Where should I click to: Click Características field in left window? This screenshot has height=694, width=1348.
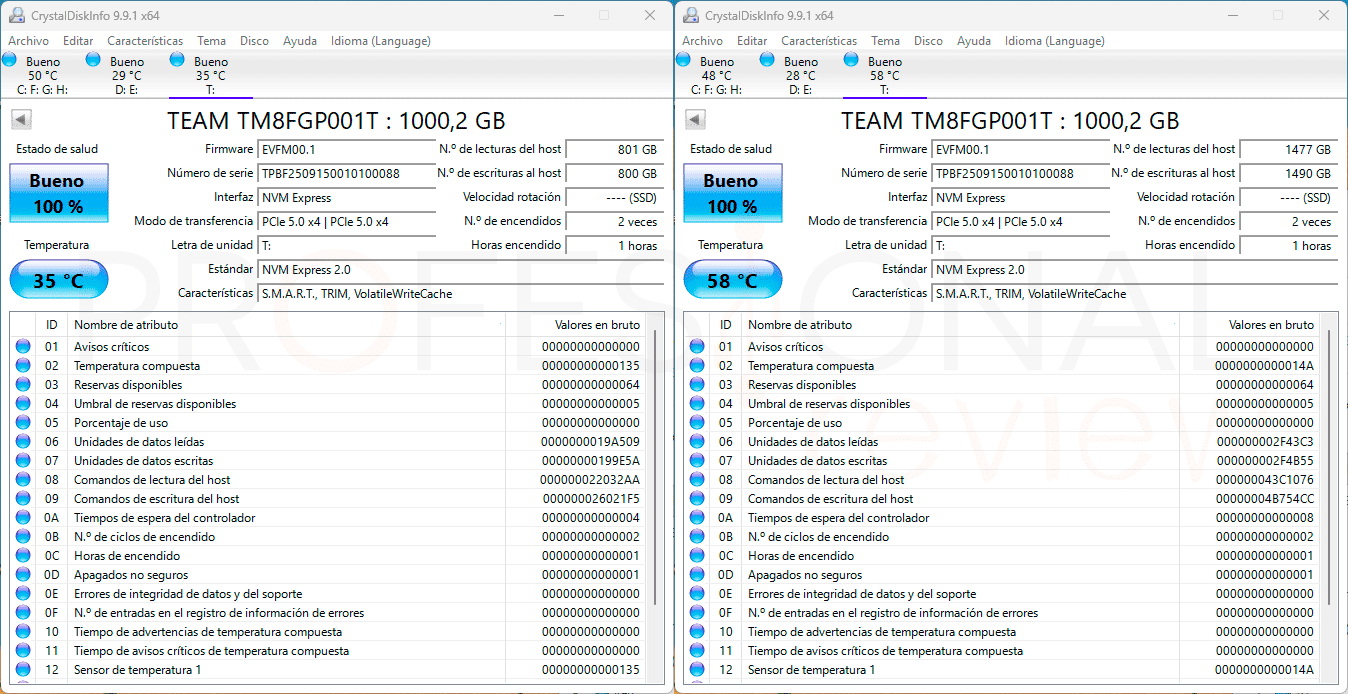point(461,293)
